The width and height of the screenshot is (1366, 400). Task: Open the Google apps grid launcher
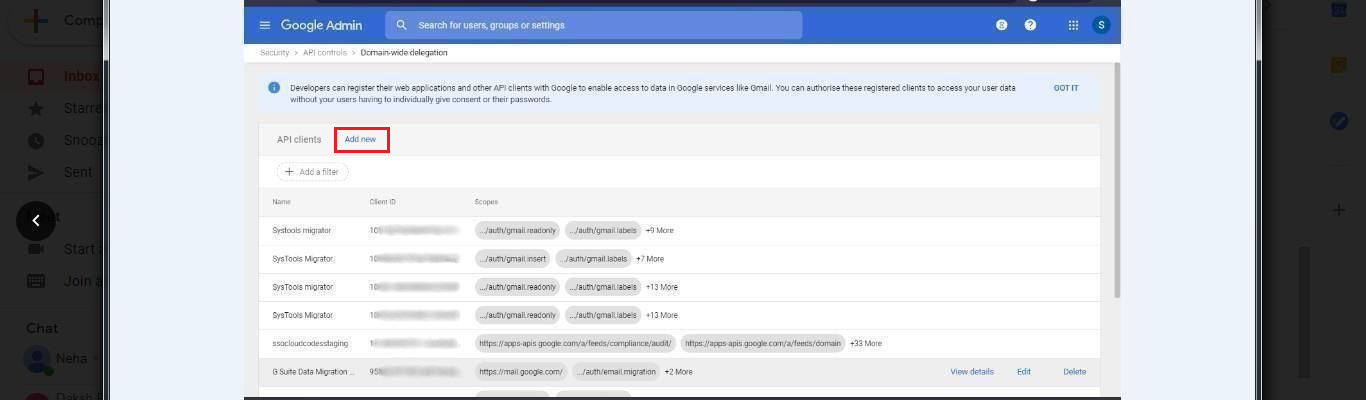1073,25
